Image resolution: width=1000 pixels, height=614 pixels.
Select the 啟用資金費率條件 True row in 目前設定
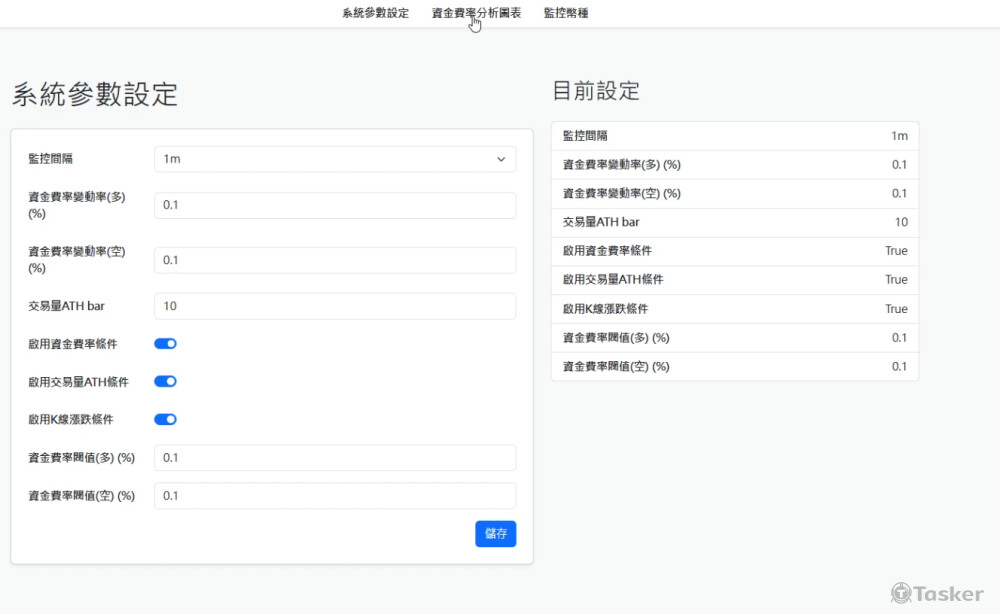[x=735, y=251]
